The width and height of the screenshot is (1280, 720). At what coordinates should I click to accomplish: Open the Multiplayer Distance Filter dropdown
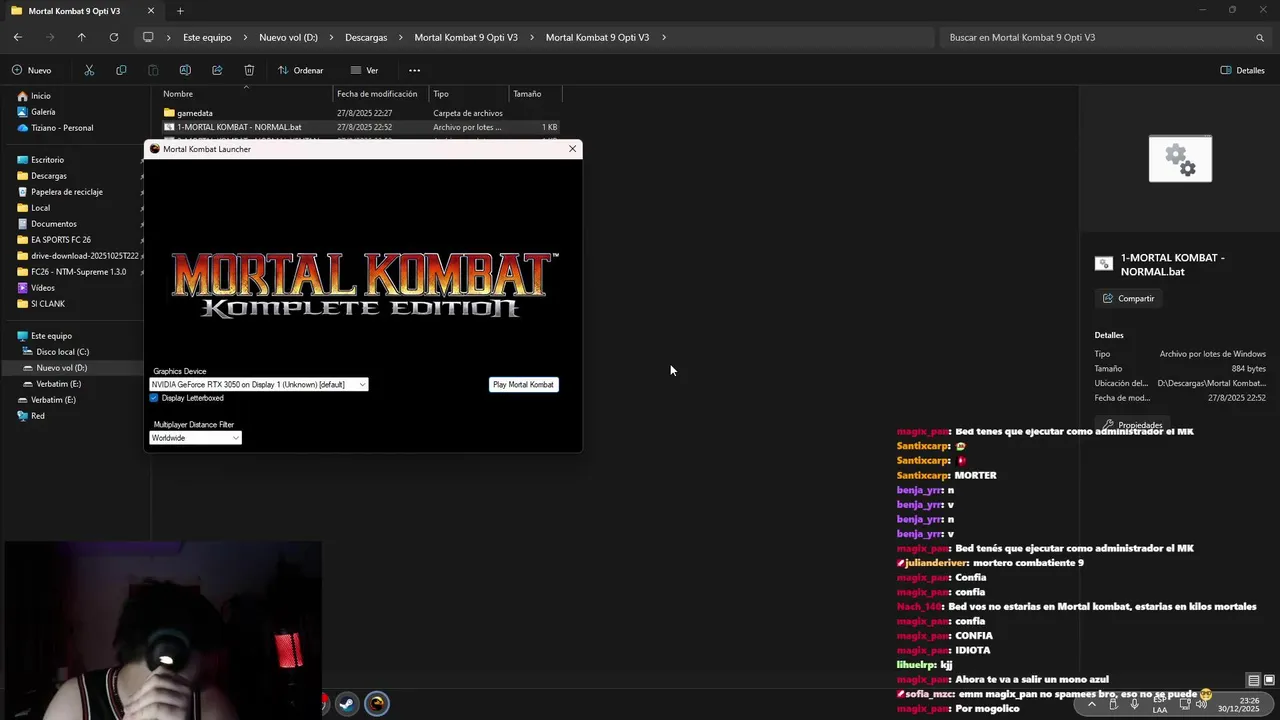click(195, 438)
